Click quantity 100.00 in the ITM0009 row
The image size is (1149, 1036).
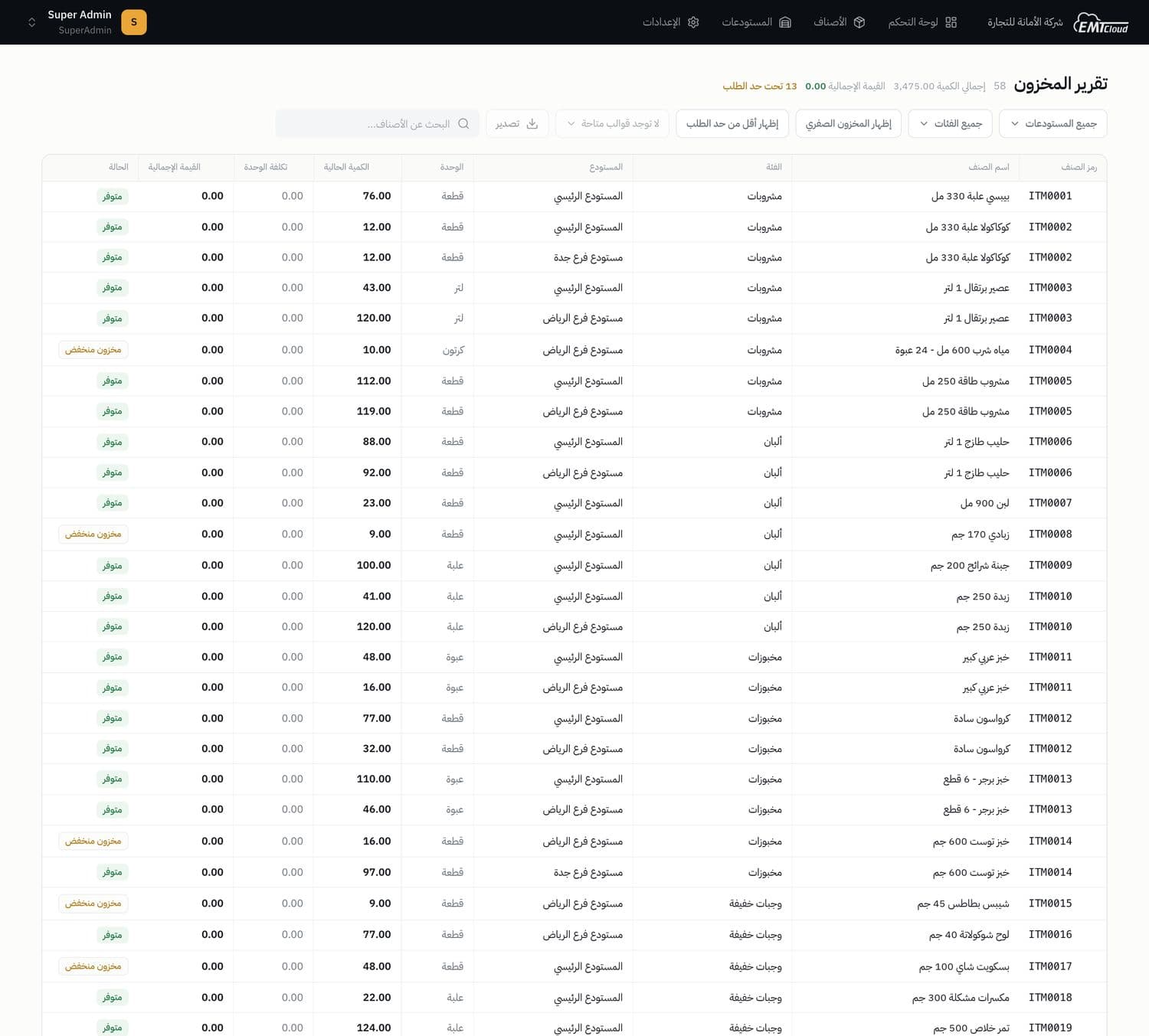point(374,565)
